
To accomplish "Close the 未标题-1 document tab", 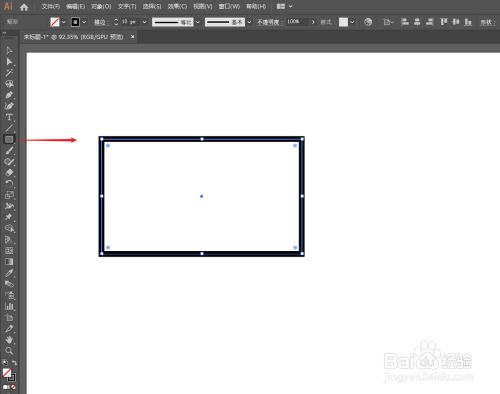I will [133, 37].
